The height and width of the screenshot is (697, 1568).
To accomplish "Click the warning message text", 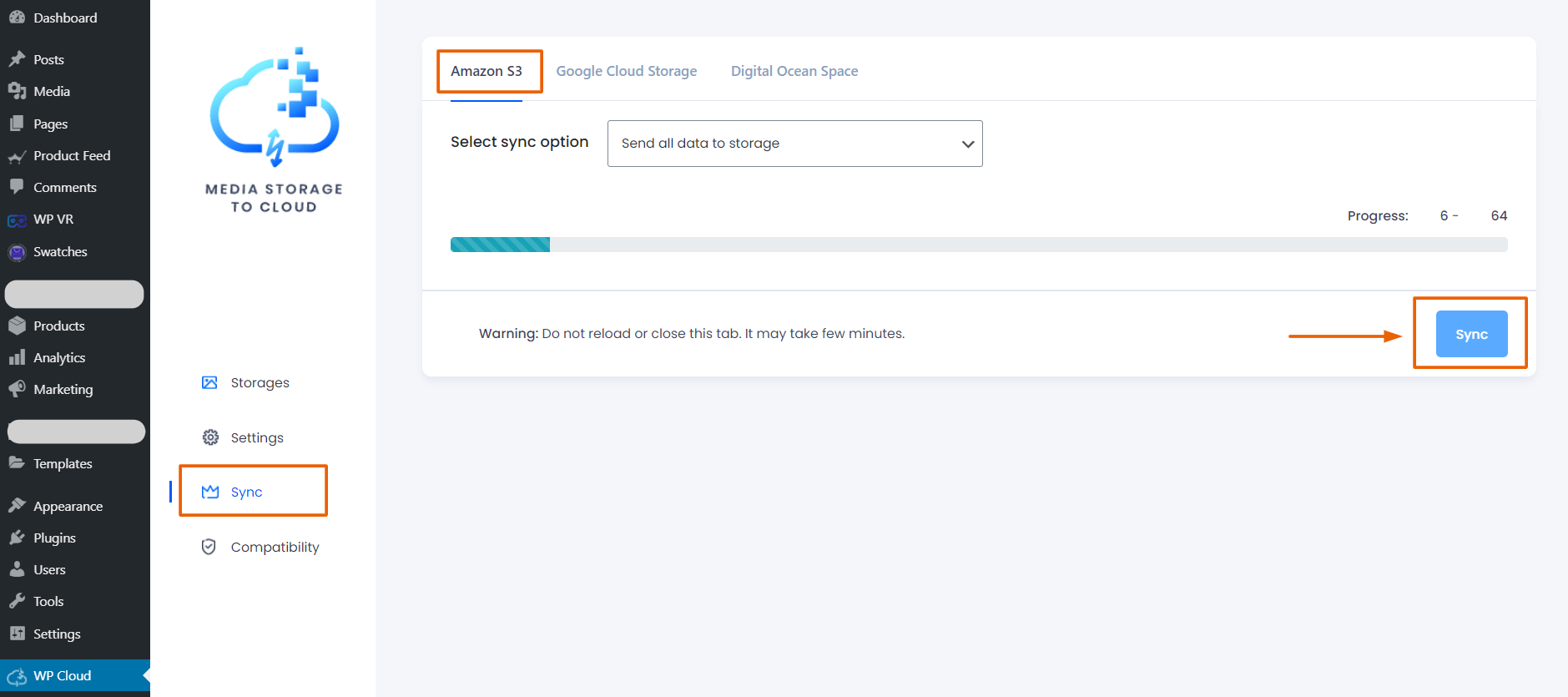I will (692, 333).
